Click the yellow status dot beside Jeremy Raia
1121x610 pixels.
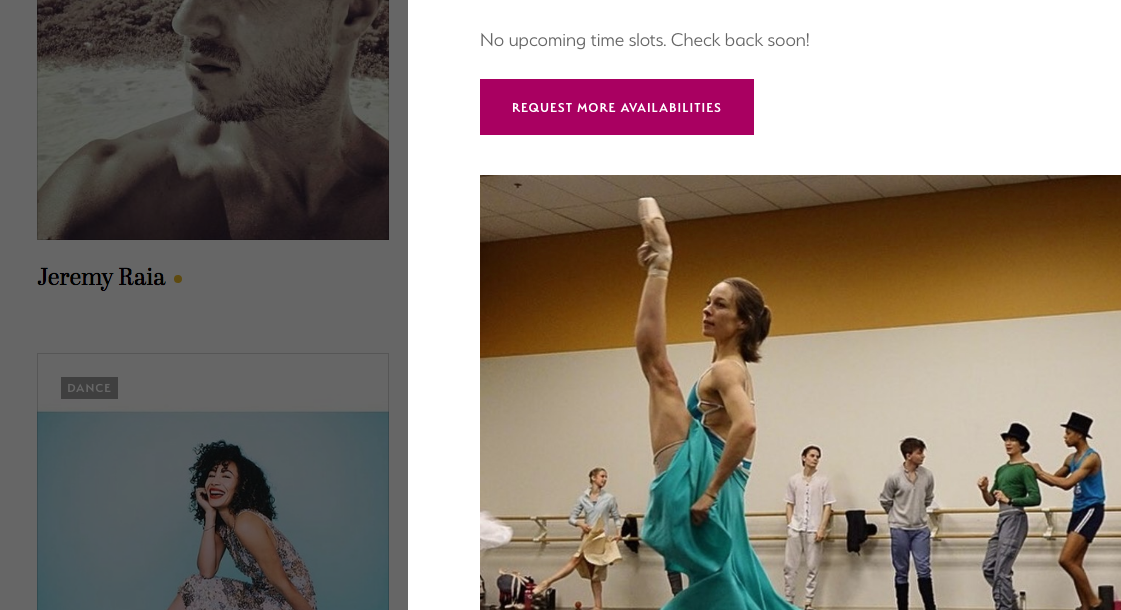[x=178, y=279]
